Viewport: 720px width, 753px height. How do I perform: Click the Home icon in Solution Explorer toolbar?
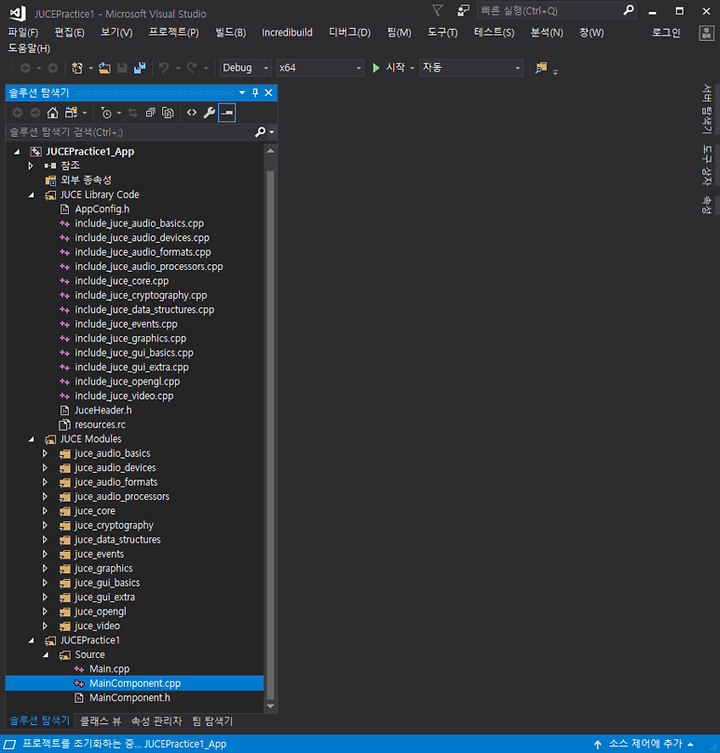(x=52, y=113)
